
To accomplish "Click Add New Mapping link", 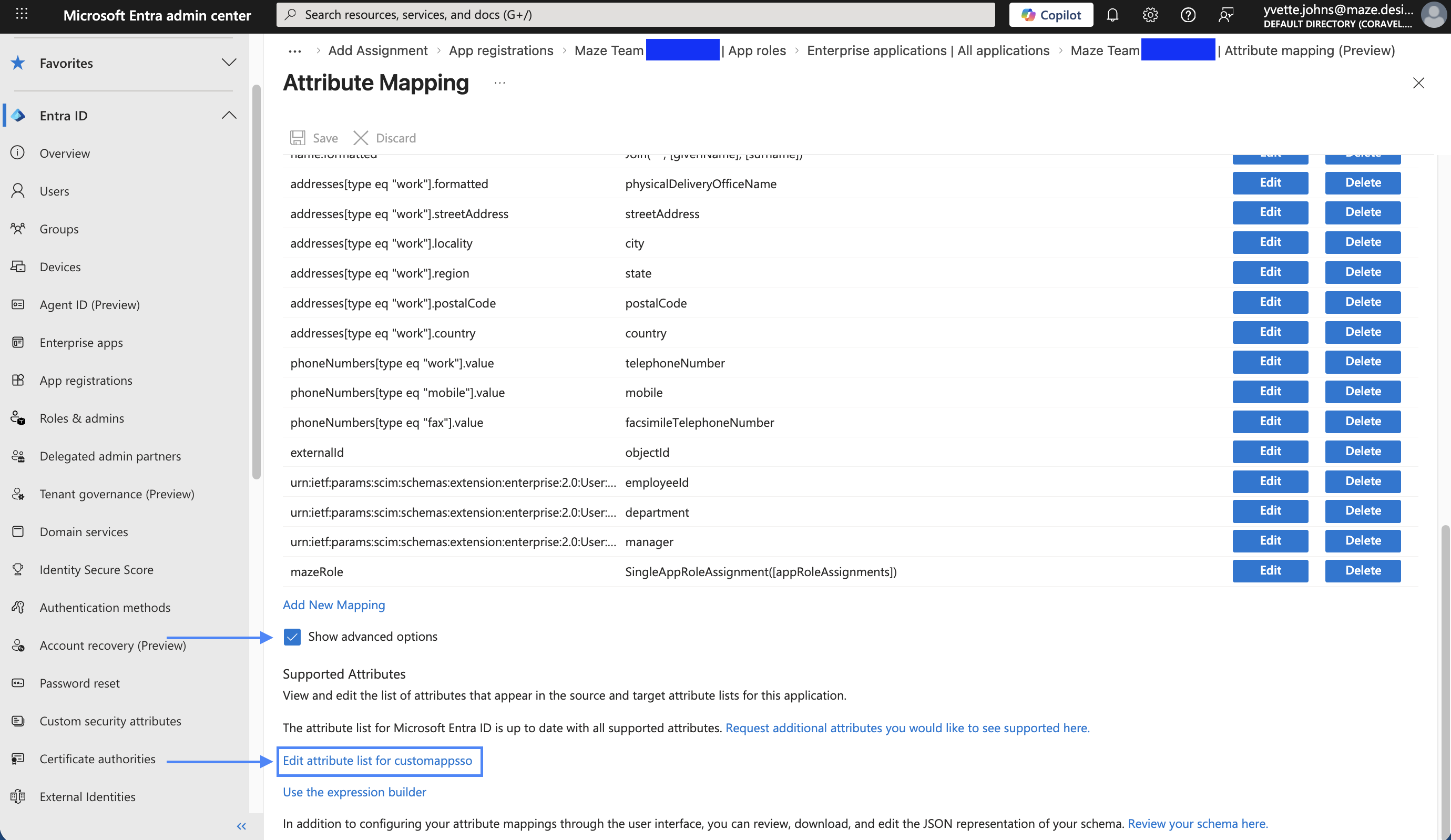I will (x=334, y=605).
